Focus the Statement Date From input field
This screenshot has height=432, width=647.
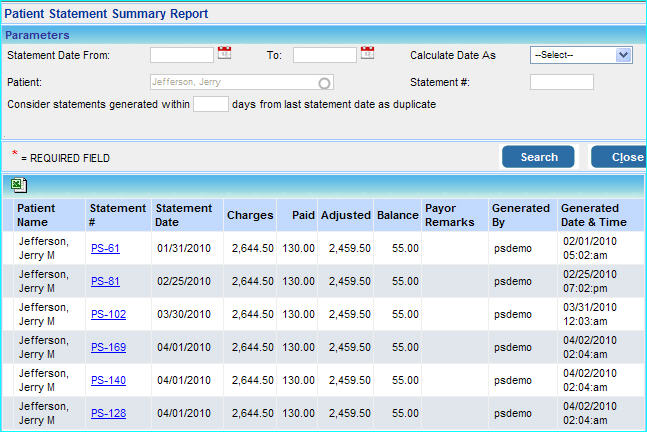point(181,55)
